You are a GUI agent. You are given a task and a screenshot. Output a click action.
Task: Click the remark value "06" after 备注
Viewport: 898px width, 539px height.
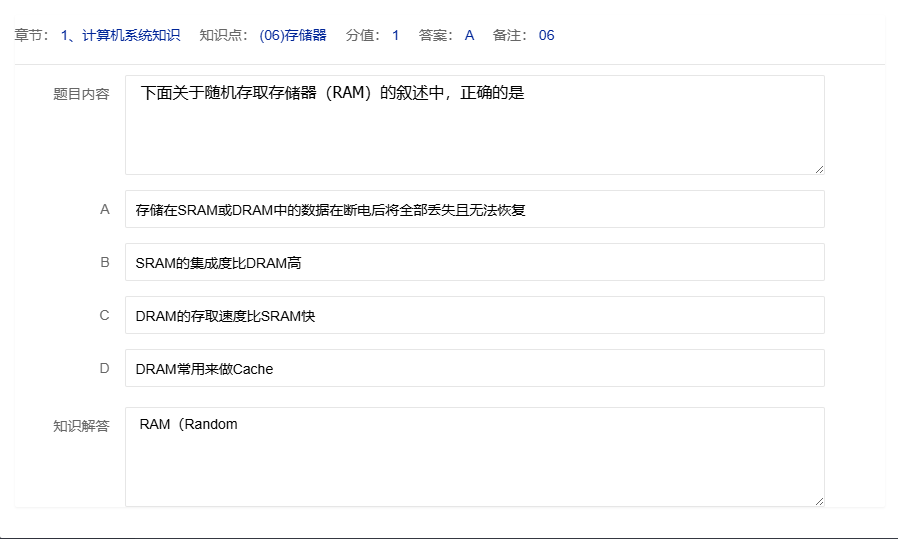pos(546,36)
